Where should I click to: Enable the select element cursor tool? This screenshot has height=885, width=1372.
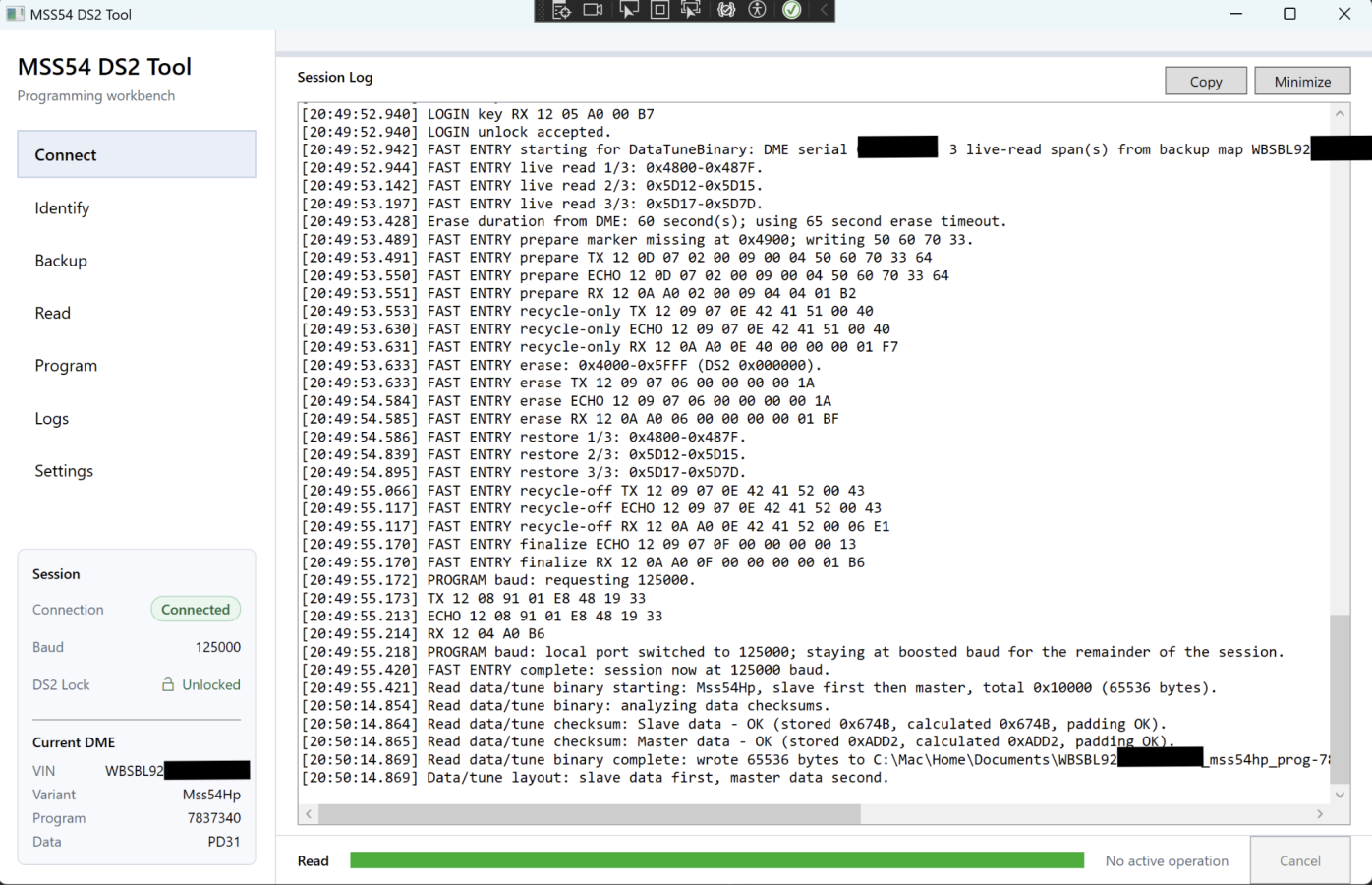pyautogui.click(x=628, y=10)
